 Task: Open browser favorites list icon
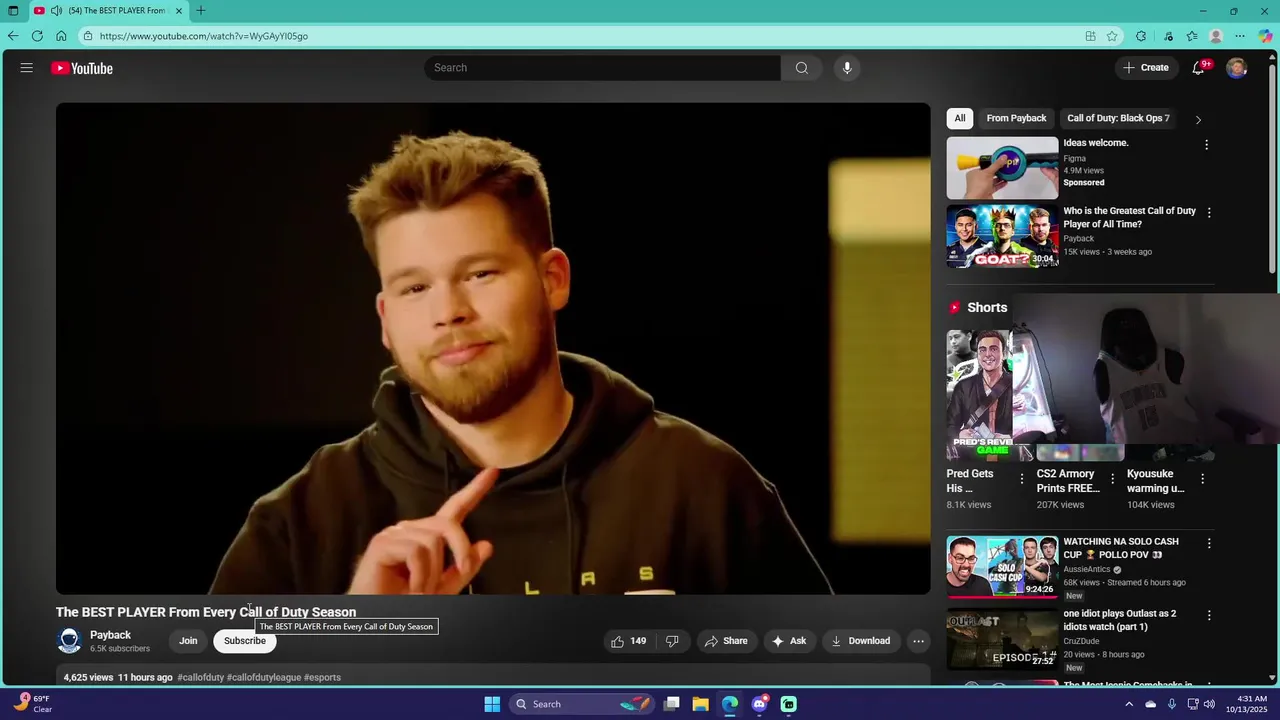[1192, 36]
